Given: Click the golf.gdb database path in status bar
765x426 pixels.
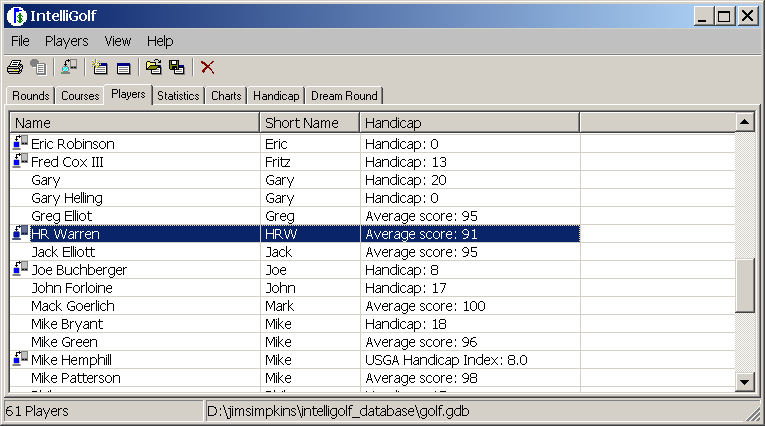Looking at the screenshot, I should pos(338,411).
